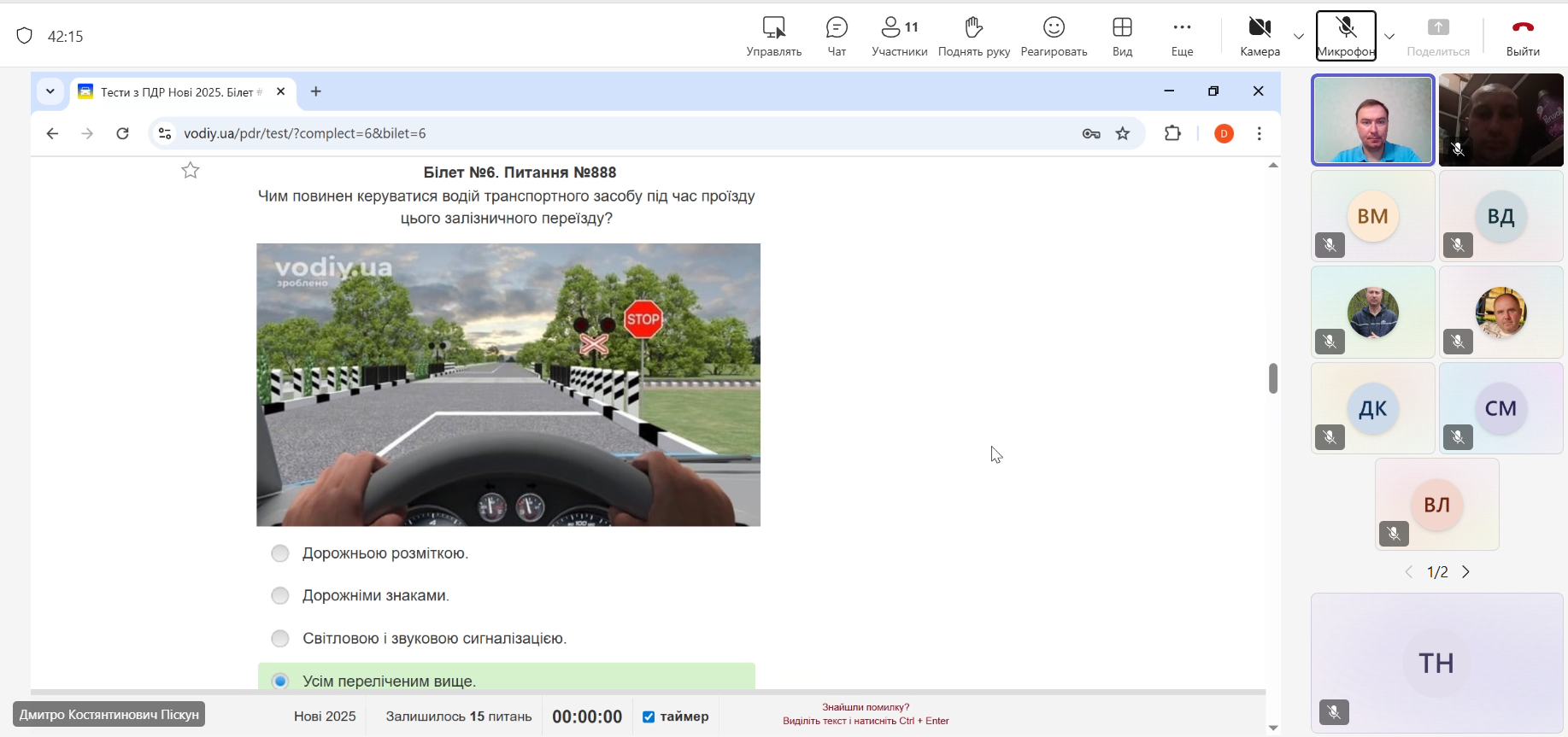Change the meeting view layout
Screen dimensions: 1568x737
1122,37
